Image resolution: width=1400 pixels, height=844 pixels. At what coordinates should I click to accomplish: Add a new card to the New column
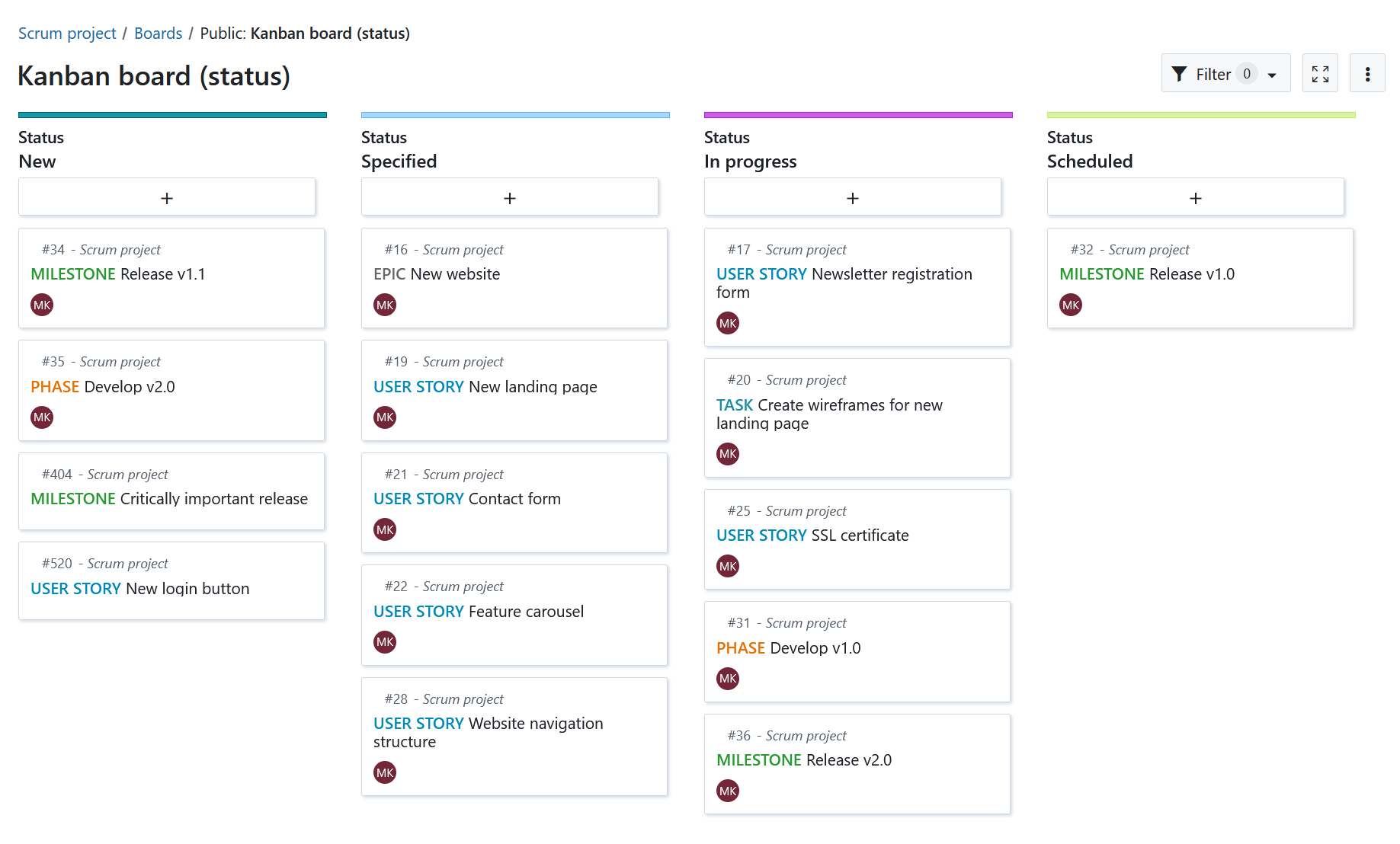click(x=167, y=197)
